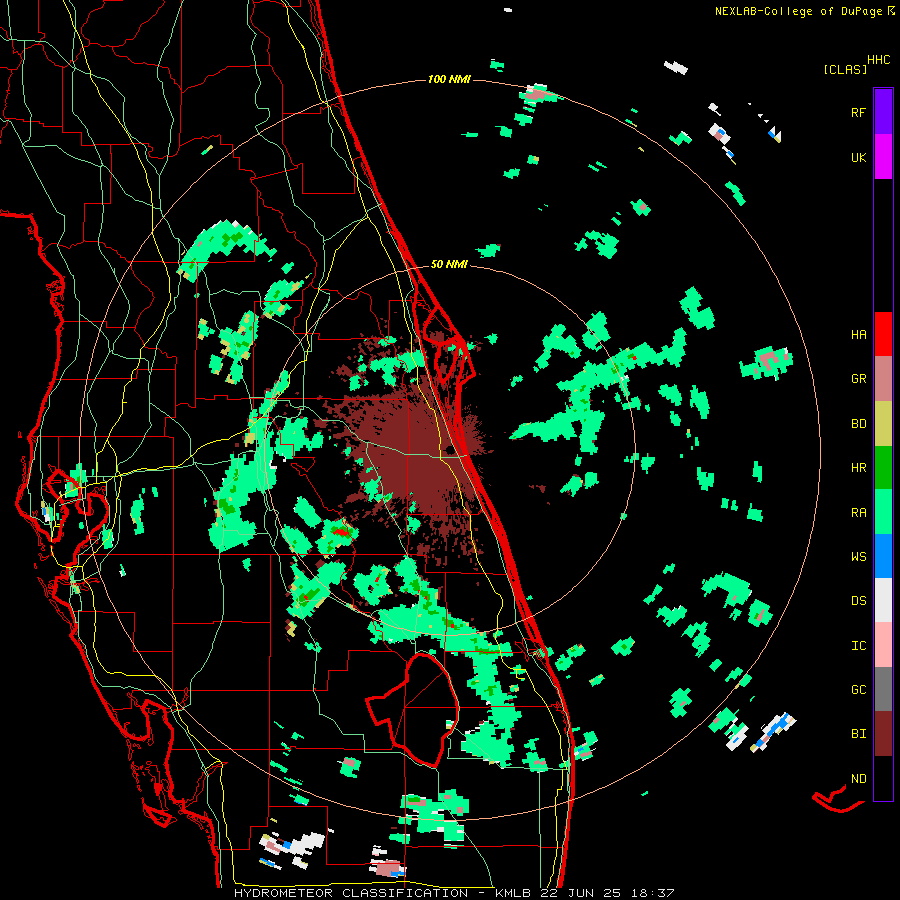Click the UK legend label
This screenshot has height=900, width=900.
(858, 157)
